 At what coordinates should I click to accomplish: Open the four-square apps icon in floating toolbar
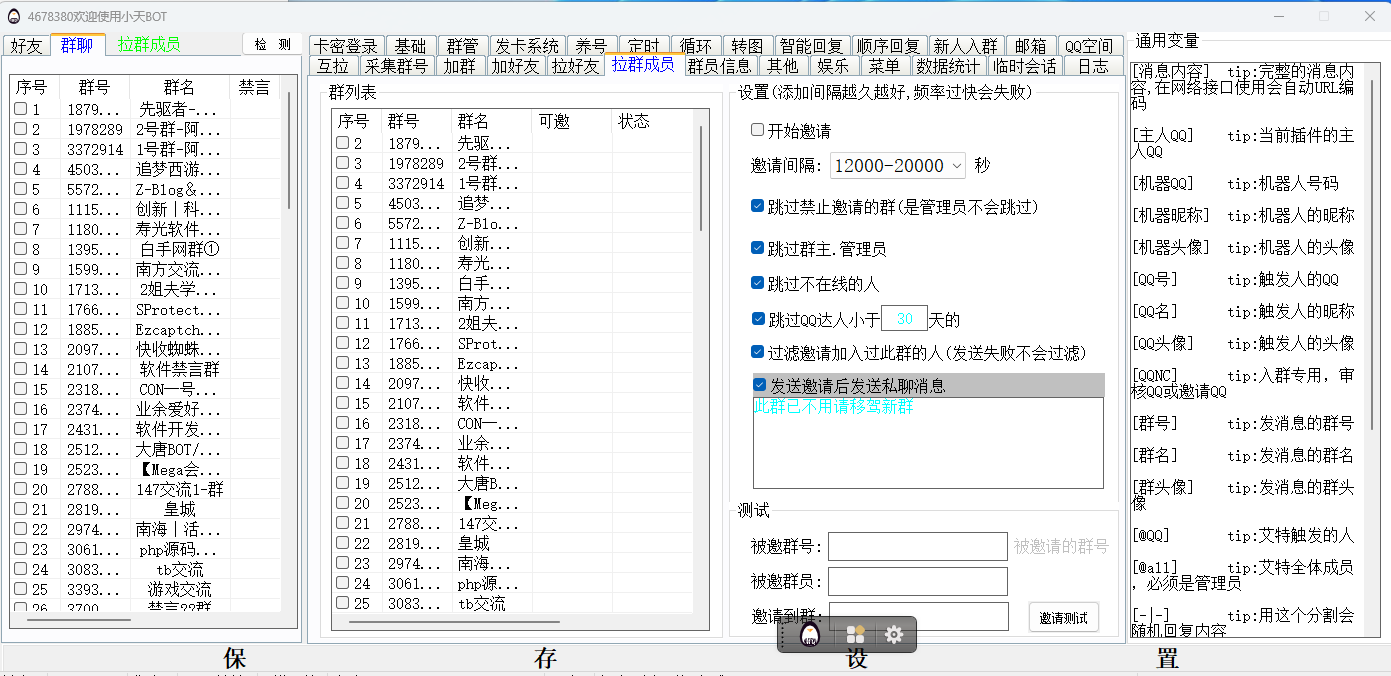[x=855, y=635]
